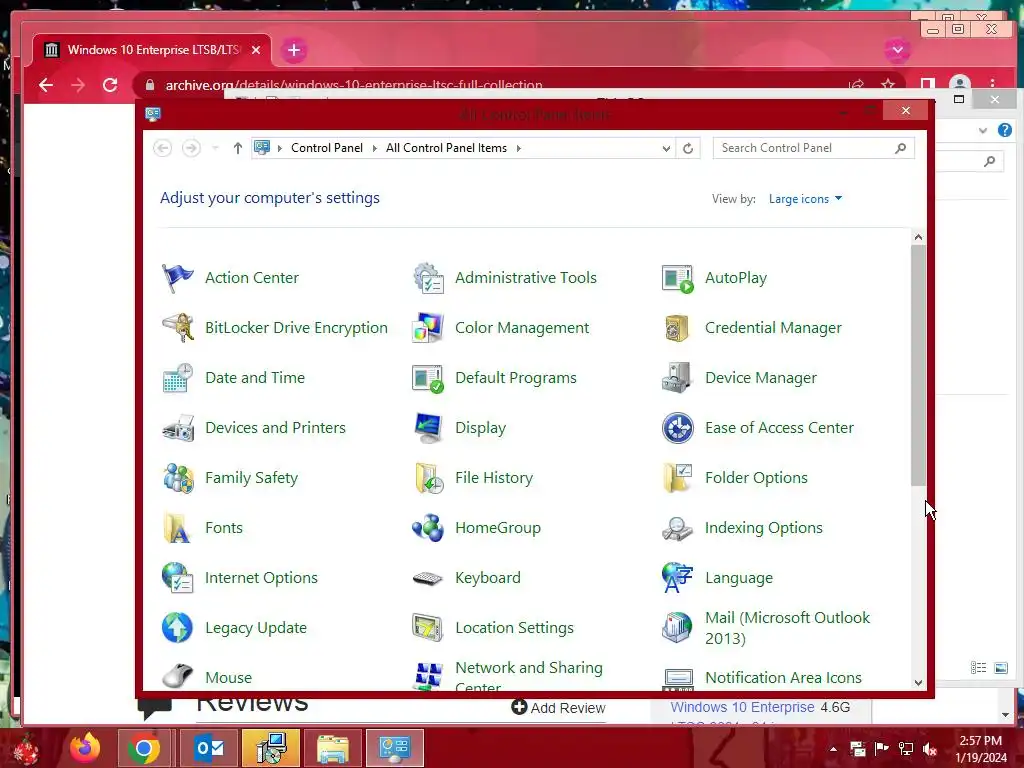The height and width of the screenshot is (768, 1024).
Task: Open the Internet Options globe icon
Action: coord(178,578)
